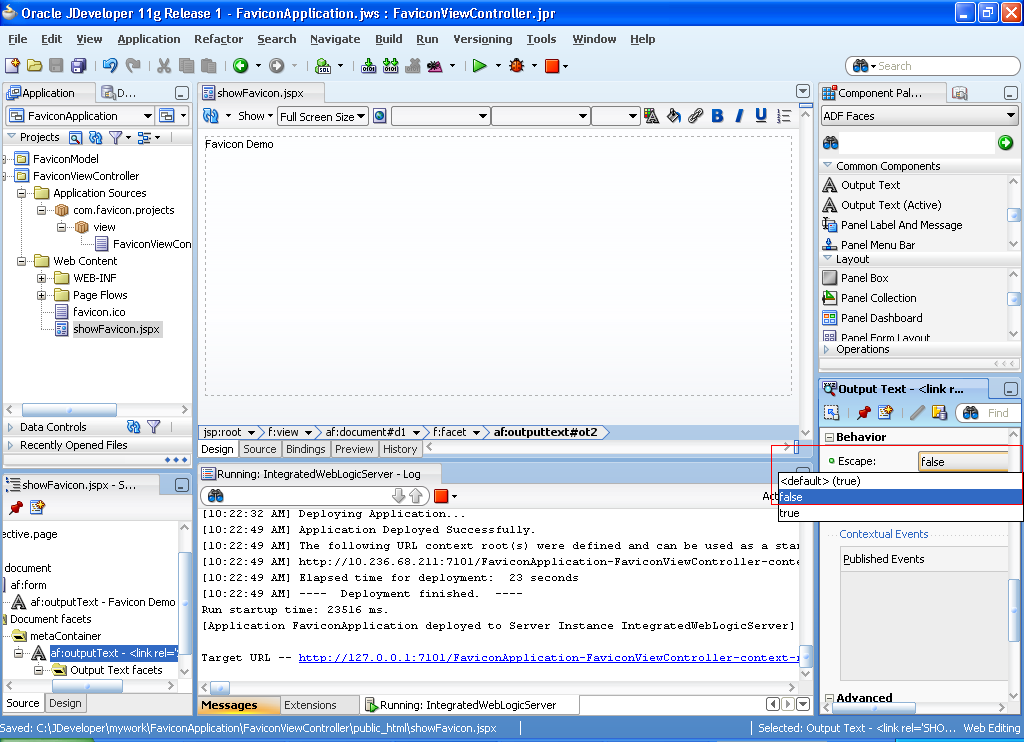Select favicon.ico in project tree

(99, 312)
